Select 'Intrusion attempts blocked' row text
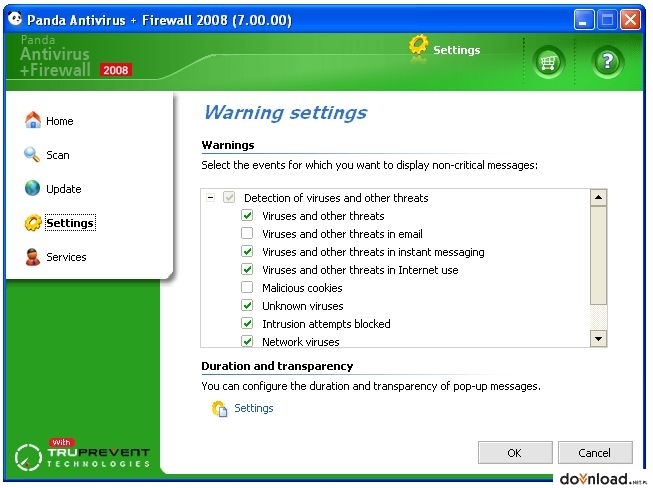Image resolution: width=653 pixels, height=488 pixels. pos(326,324)
